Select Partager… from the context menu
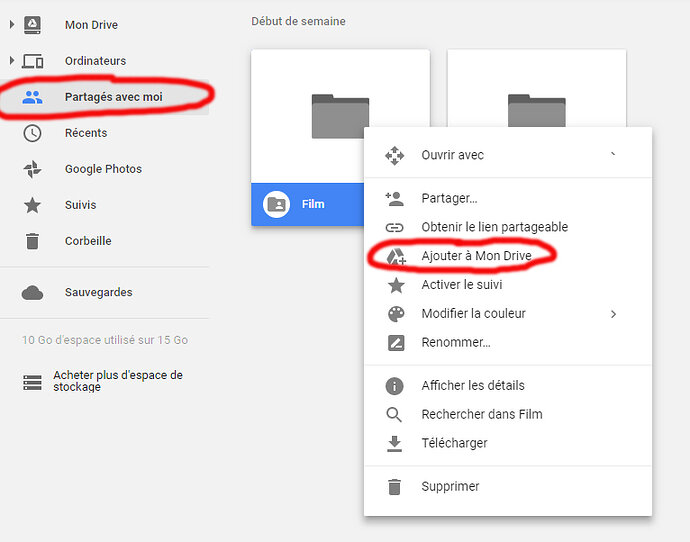 508,199
